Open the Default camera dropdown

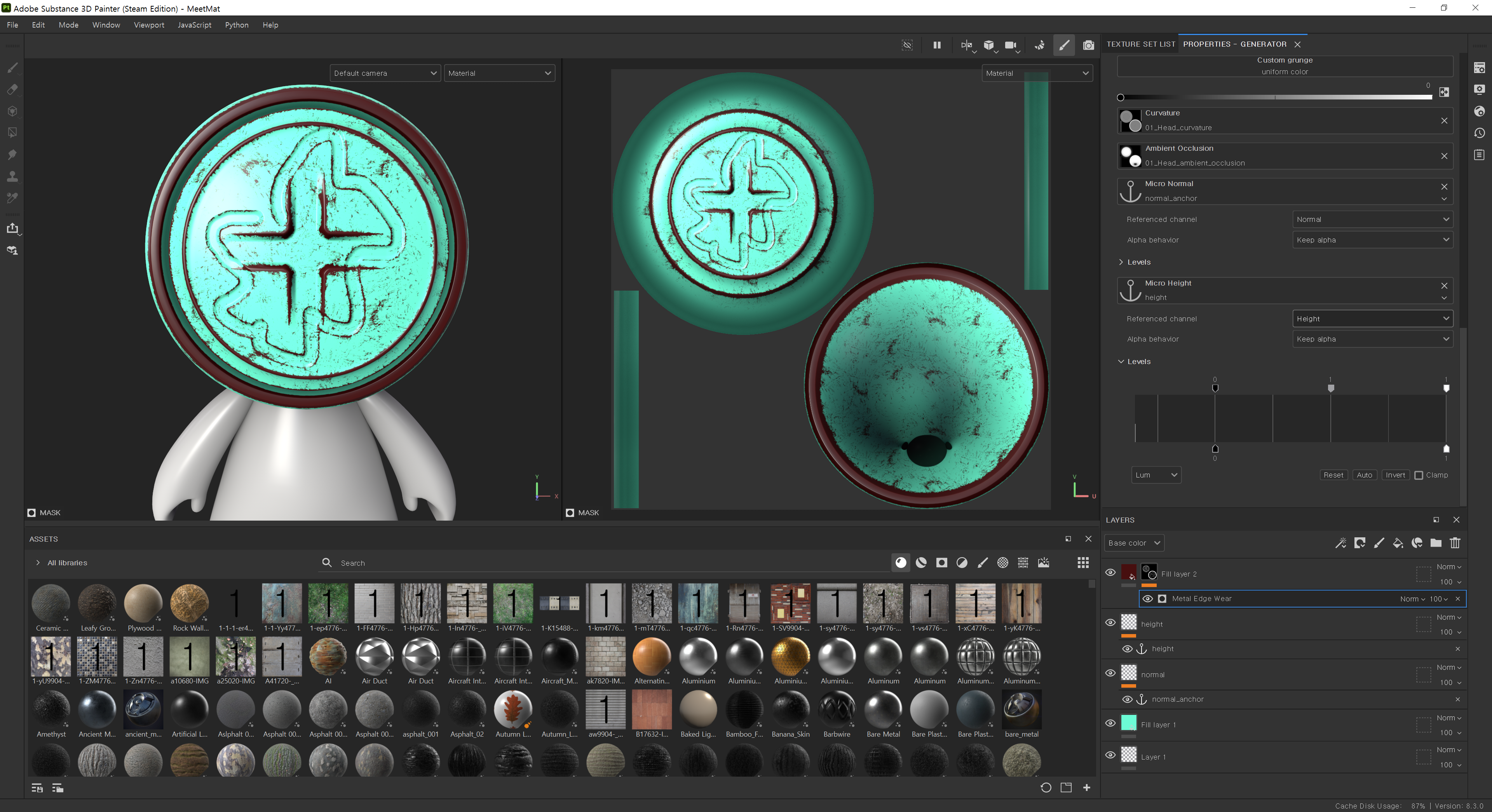tap(385, 73)
